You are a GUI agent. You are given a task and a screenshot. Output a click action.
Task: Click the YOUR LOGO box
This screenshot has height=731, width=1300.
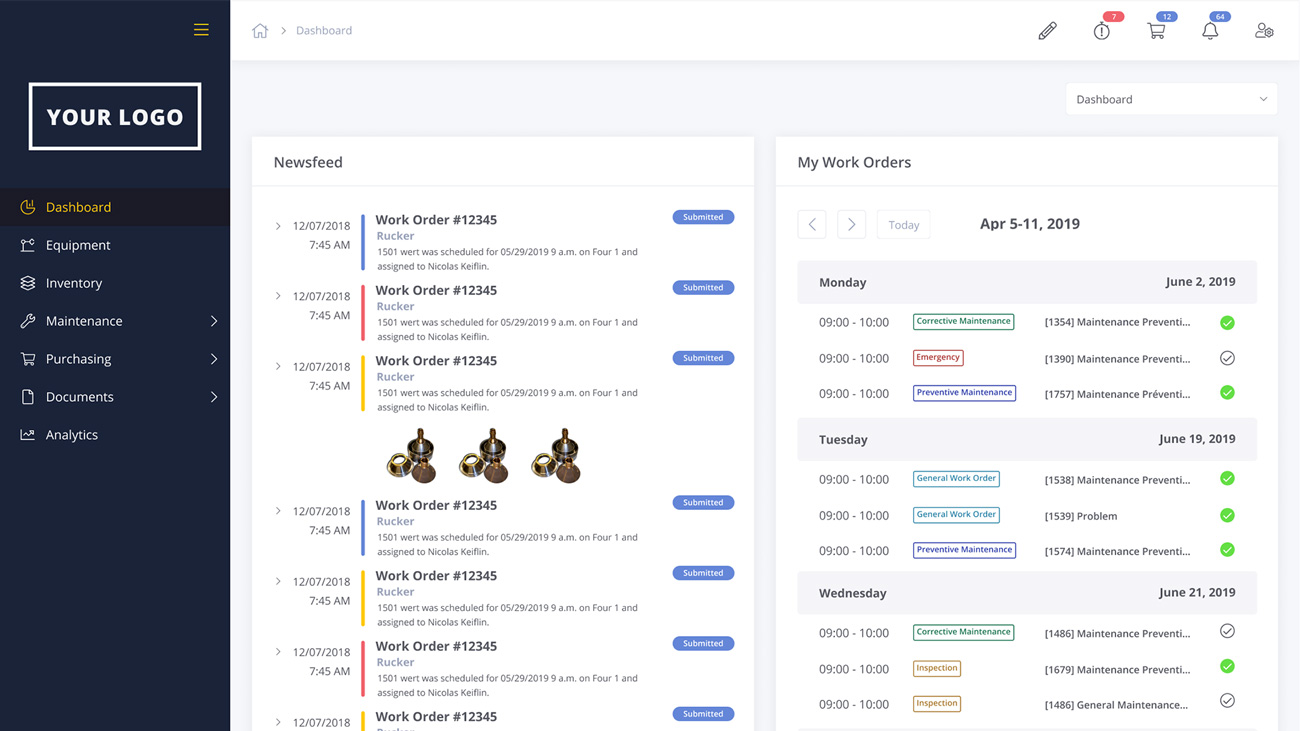115,116
